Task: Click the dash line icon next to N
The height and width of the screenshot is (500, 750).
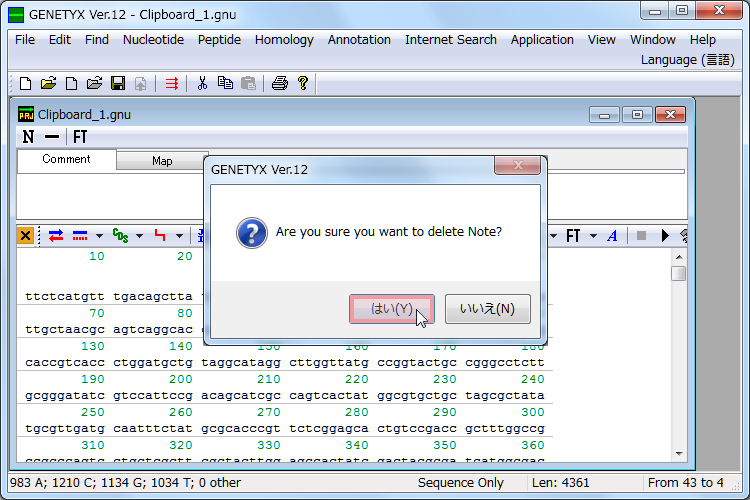Action: [52, 137]
